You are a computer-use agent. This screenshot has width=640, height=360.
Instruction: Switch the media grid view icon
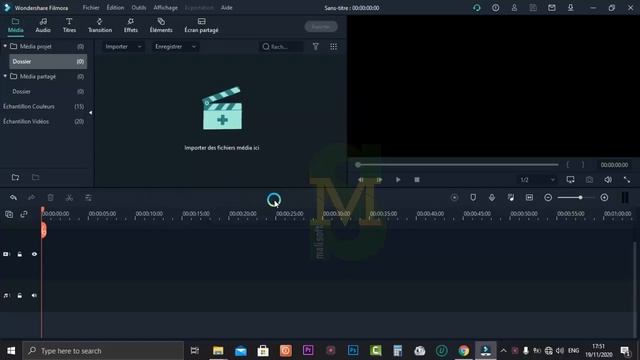pos(333,47)
